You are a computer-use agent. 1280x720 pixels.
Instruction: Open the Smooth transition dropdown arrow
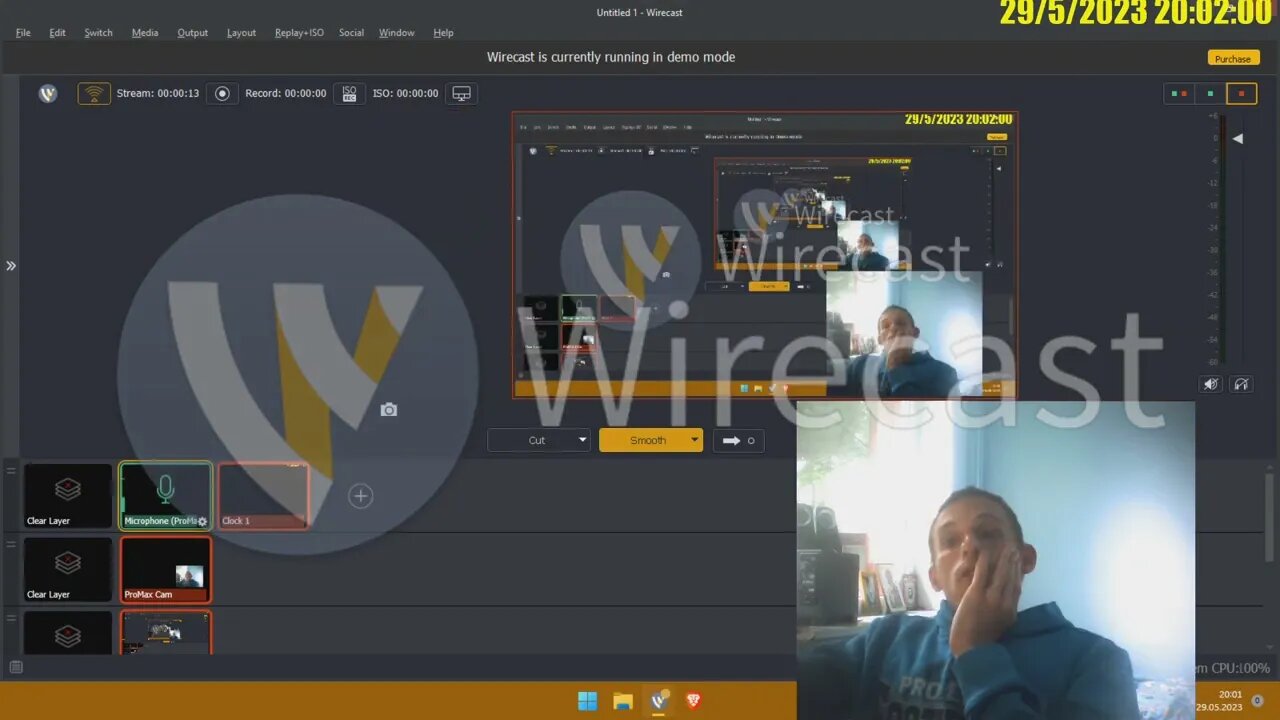695,440
